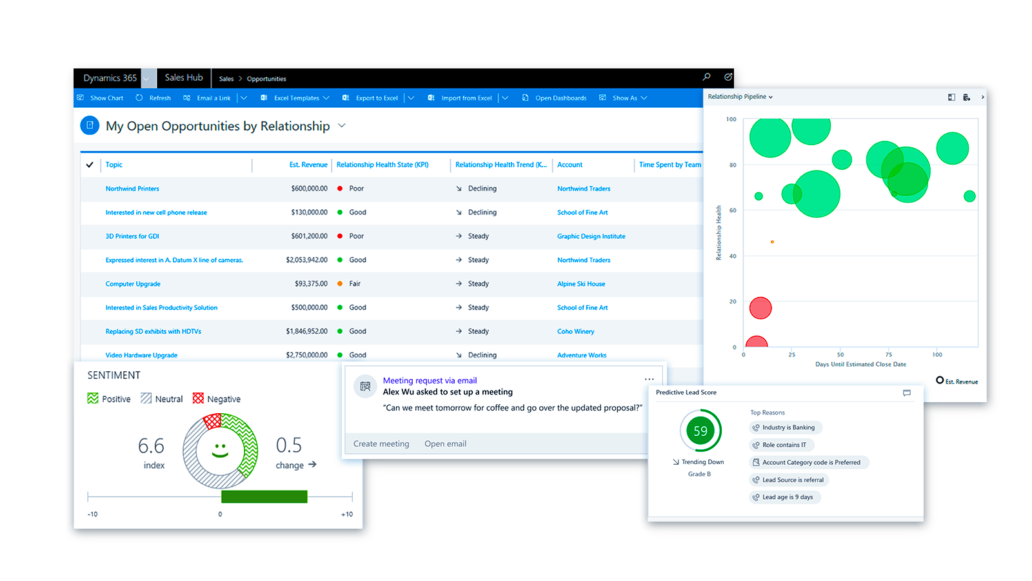
Task: Click the comment icon in Predictive Lead Score
Action: (907, 393)
